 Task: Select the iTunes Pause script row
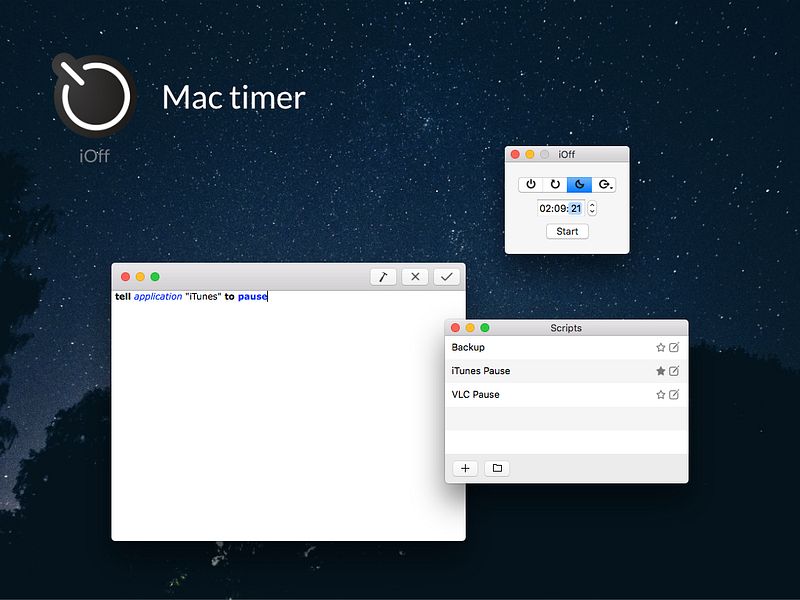point(566,371)
